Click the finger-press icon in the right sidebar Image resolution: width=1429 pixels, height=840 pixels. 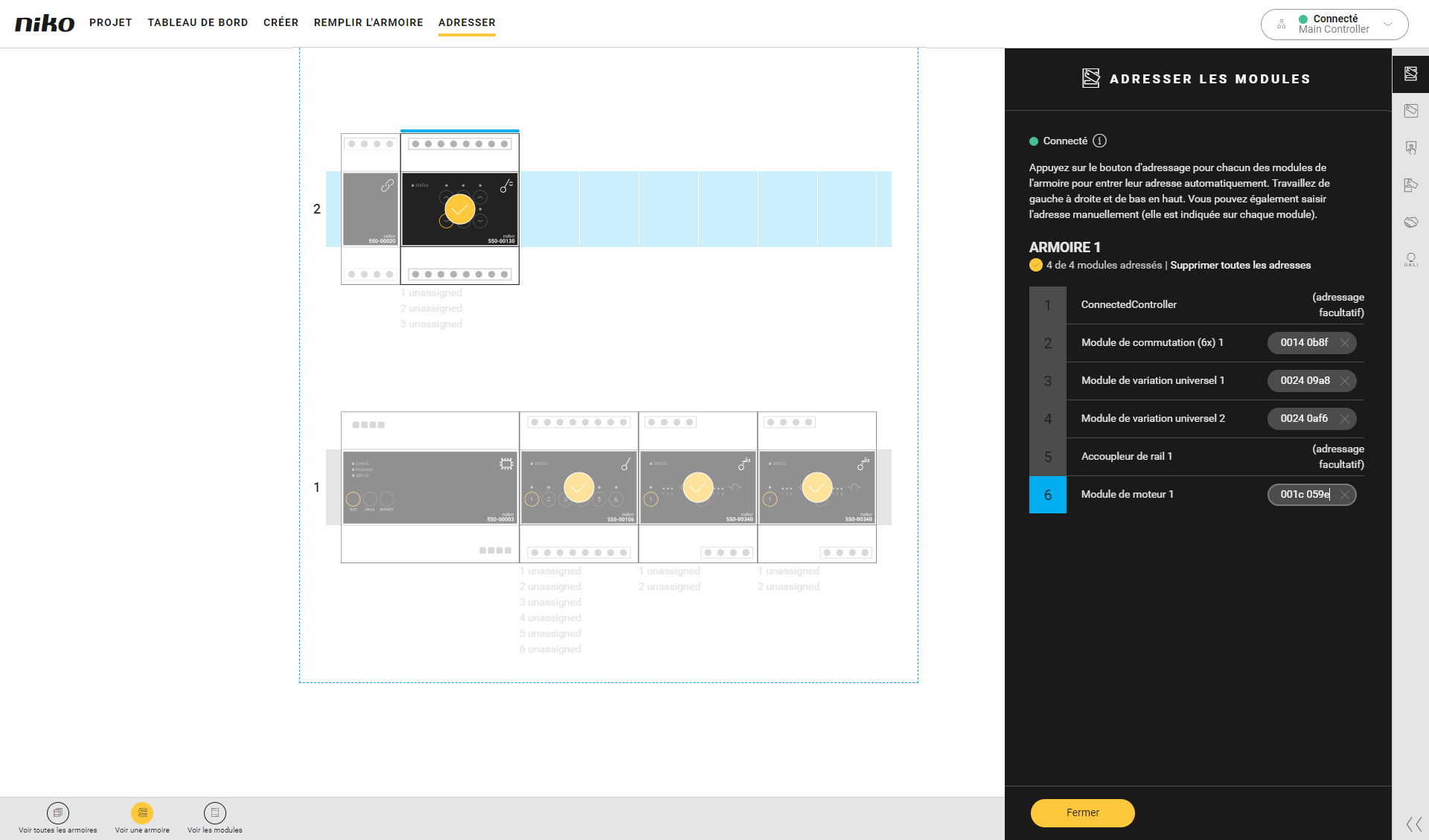tap(1410, 148)
